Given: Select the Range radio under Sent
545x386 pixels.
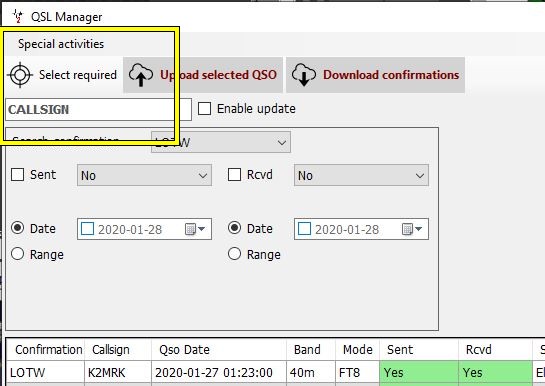Looking at the screenshot, I should (x=17, y=254).
